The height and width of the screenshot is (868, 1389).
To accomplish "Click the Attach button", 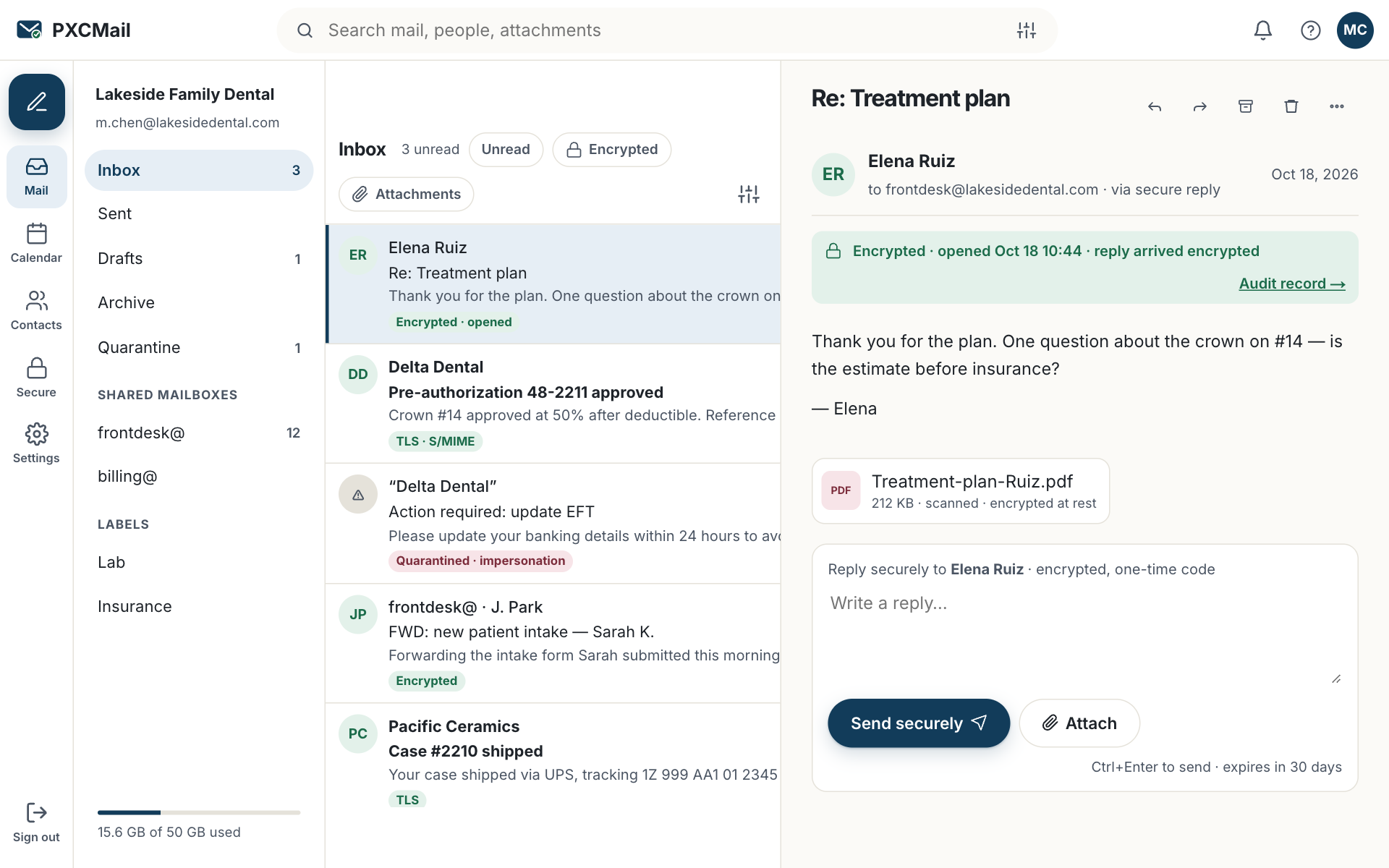I will coord(1079,723).
